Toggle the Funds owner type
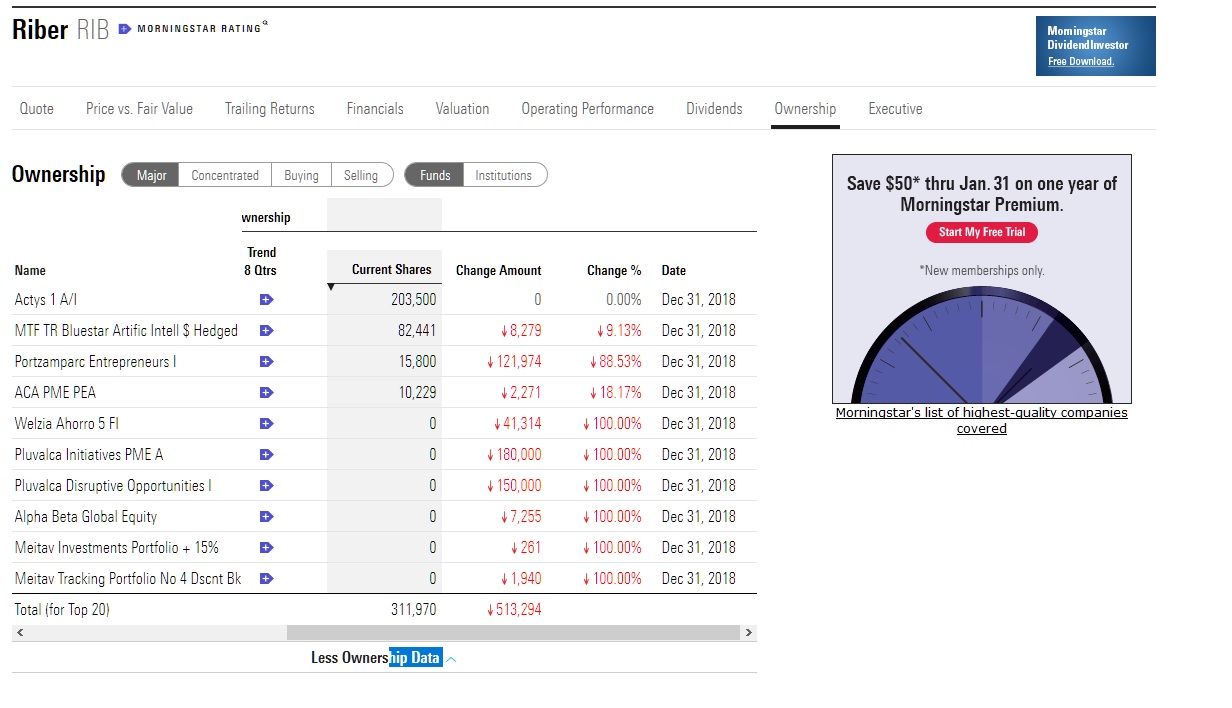Viewport: 1232px width, 708px height. pos(435,175)
